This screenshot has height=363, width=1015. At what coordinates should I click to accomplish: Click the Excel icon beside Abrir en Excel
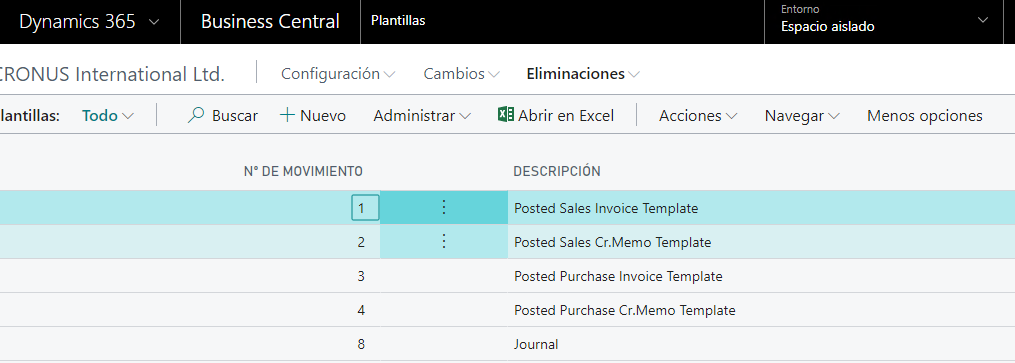(506, 115)
